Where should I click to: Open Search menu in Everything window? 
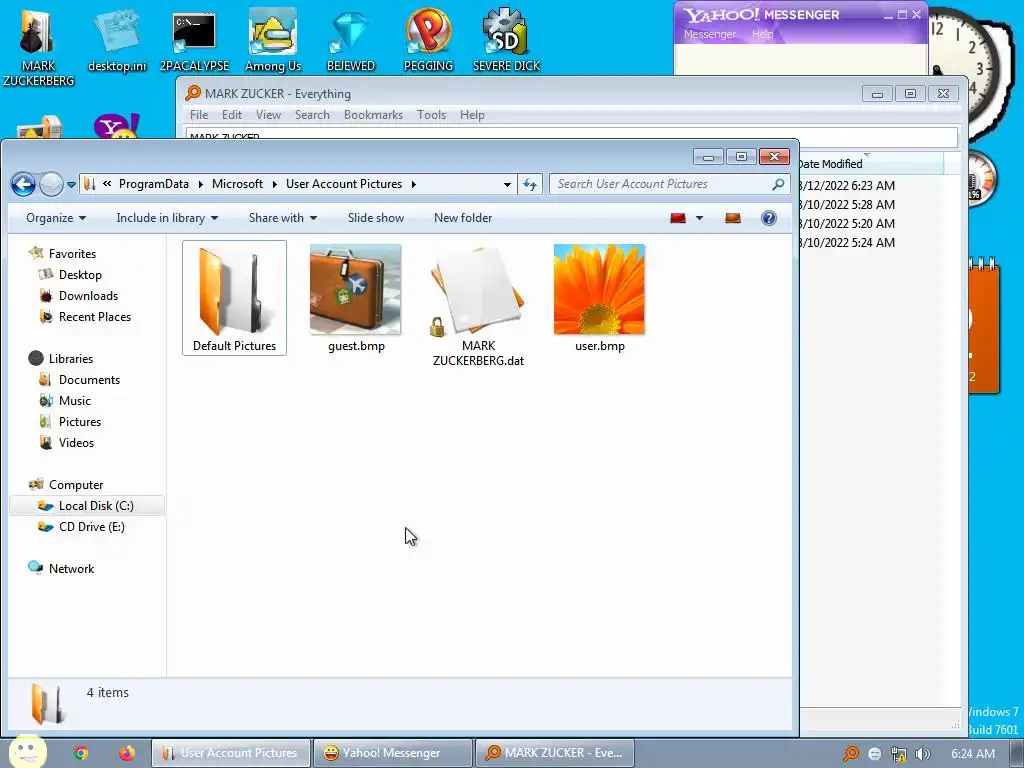coord(312,115)
